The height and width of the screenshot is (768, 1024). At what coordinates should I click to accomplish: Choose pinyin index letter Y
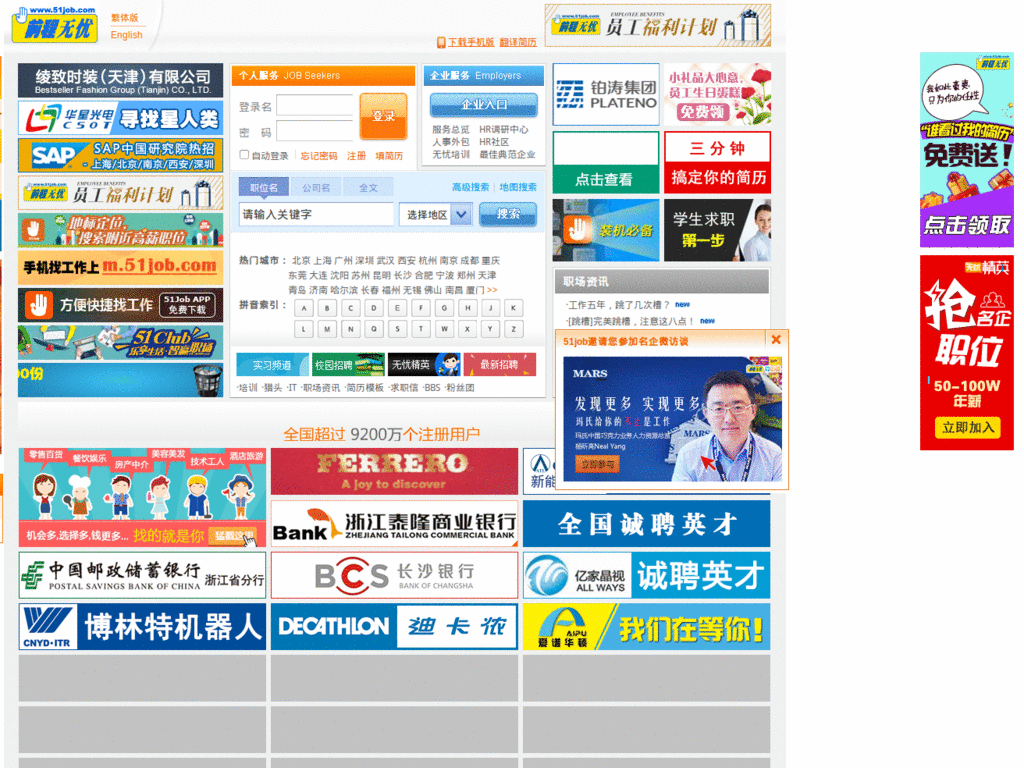pos(490,329)
